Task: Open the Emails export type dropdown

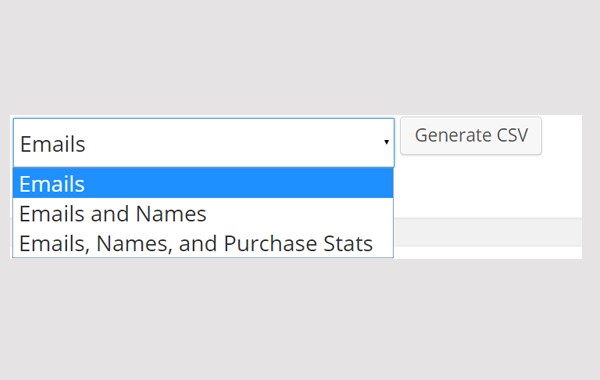Action: [204, 143]
